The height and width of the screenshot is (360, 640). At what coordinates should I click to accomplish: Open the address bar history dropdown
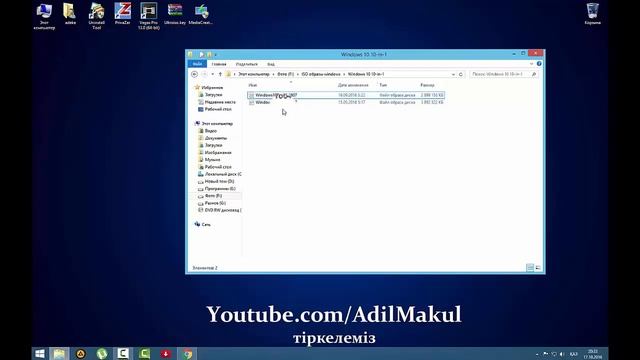click(453, 74)
